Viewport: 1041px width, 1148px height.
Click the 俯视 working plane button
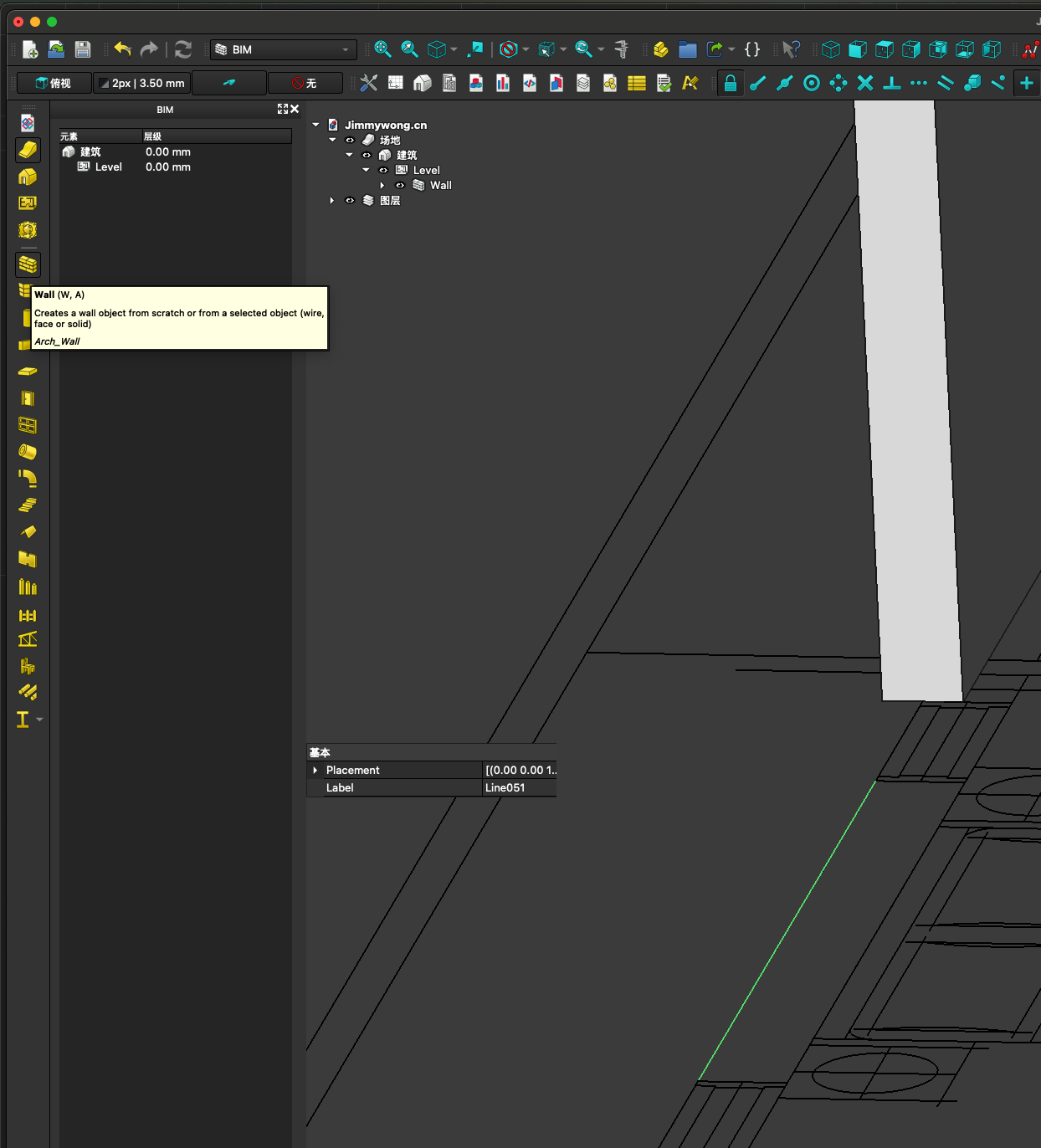tap(54, 83)
